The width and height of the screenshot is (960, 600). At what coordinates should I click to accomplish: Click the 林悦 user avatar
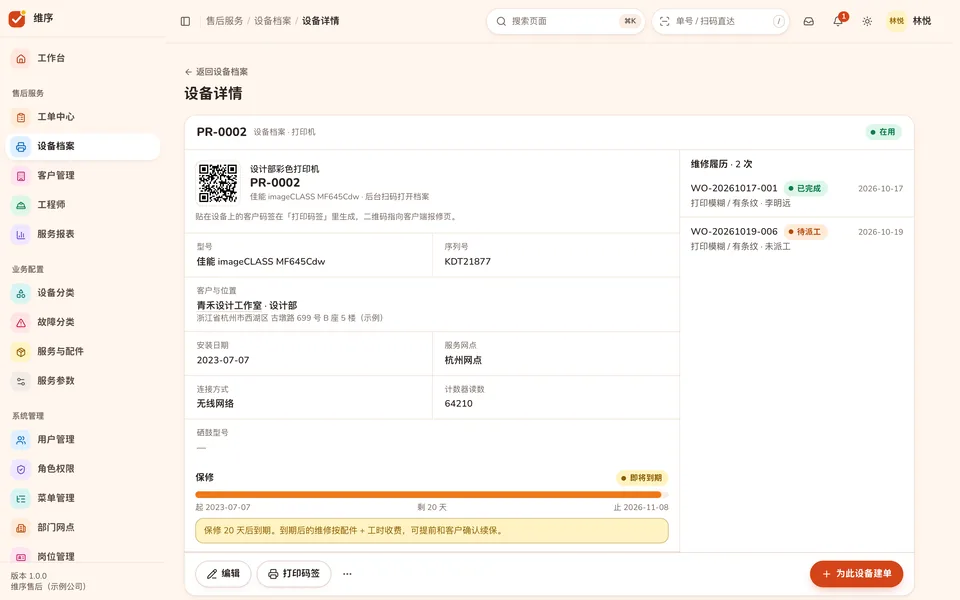(x=896, y=21)
